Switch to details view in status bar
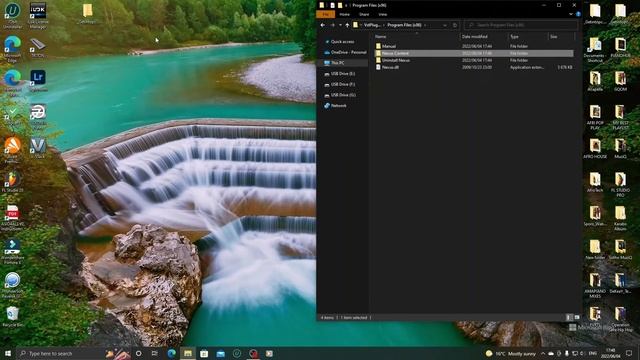 pyautogui.click(x=569, y=317)
